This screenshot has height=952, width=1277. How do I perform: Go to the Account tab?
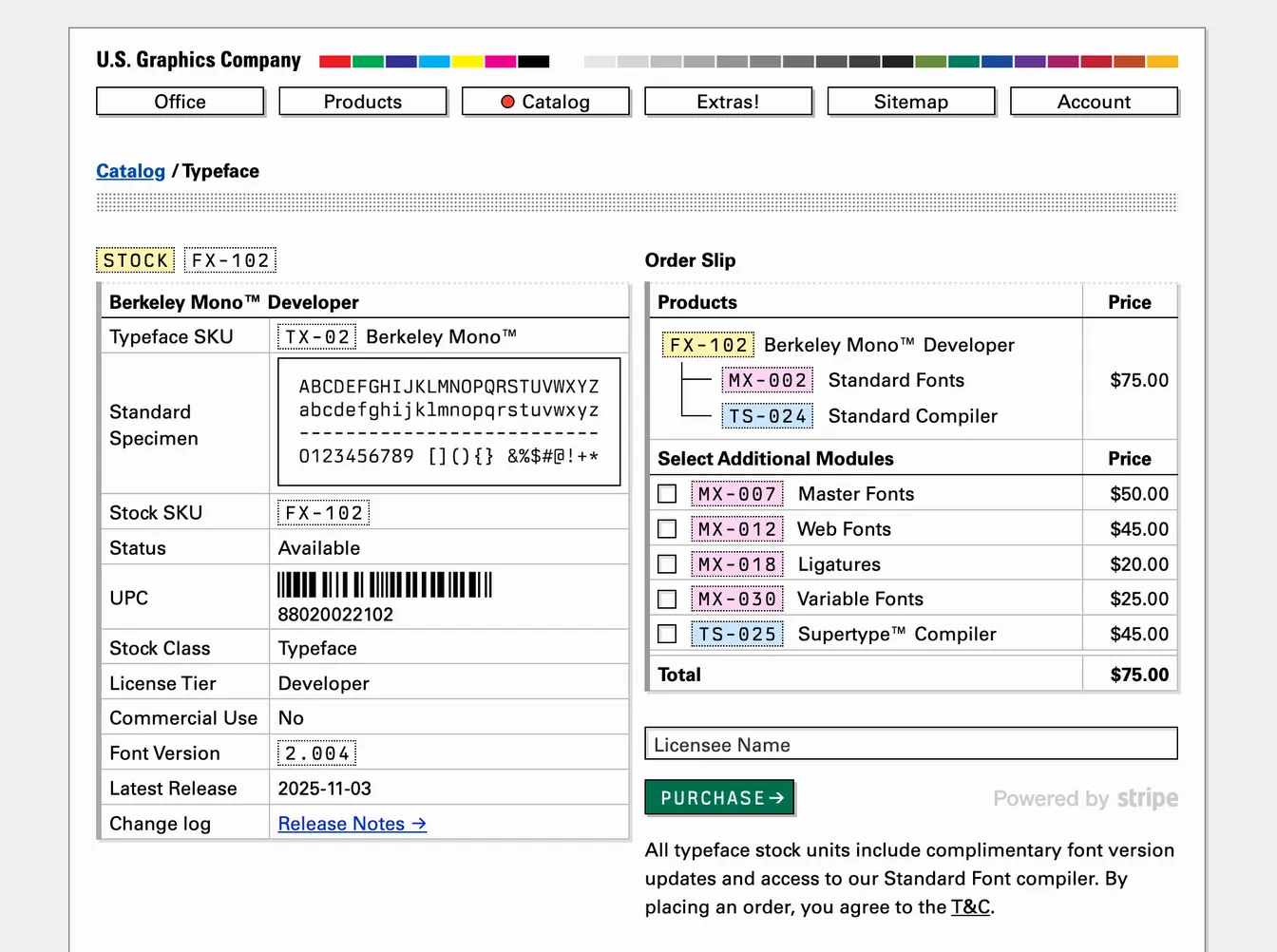pyautogui.click(x=1094, y=102)
